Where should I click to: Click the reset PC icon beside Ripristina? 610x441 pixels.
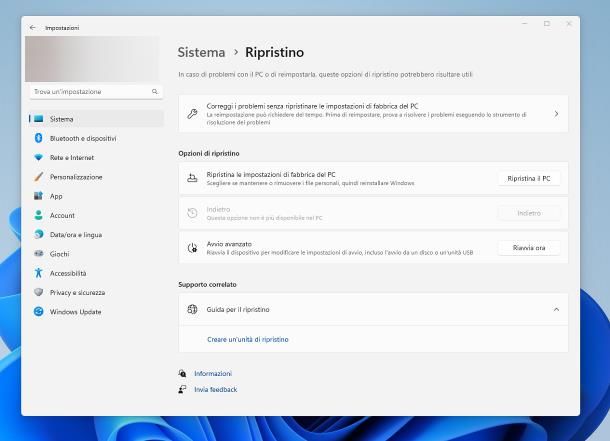(x=192, y=178)
